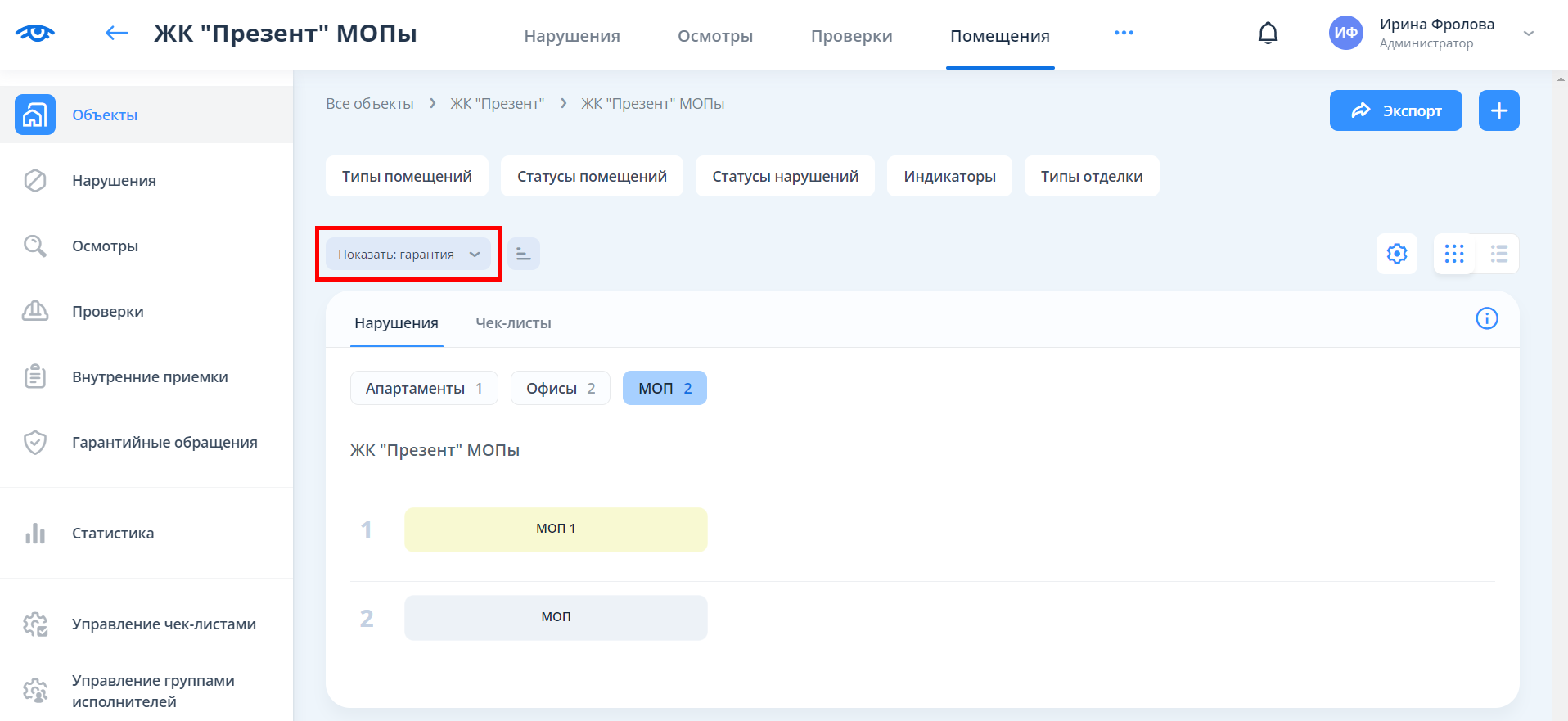1568x721 pixels.
Task: Click the back arrow beside the title
Action: click(x=117, y=34)
